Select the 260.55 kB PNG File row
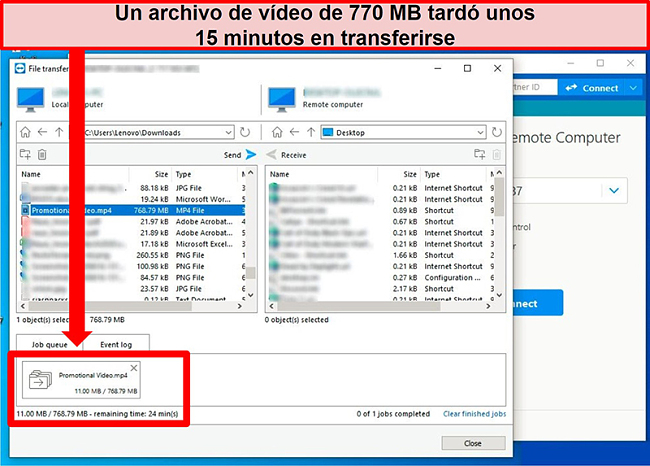The height and width of the screenshot is (466, 650). click(x=133, y=255)
